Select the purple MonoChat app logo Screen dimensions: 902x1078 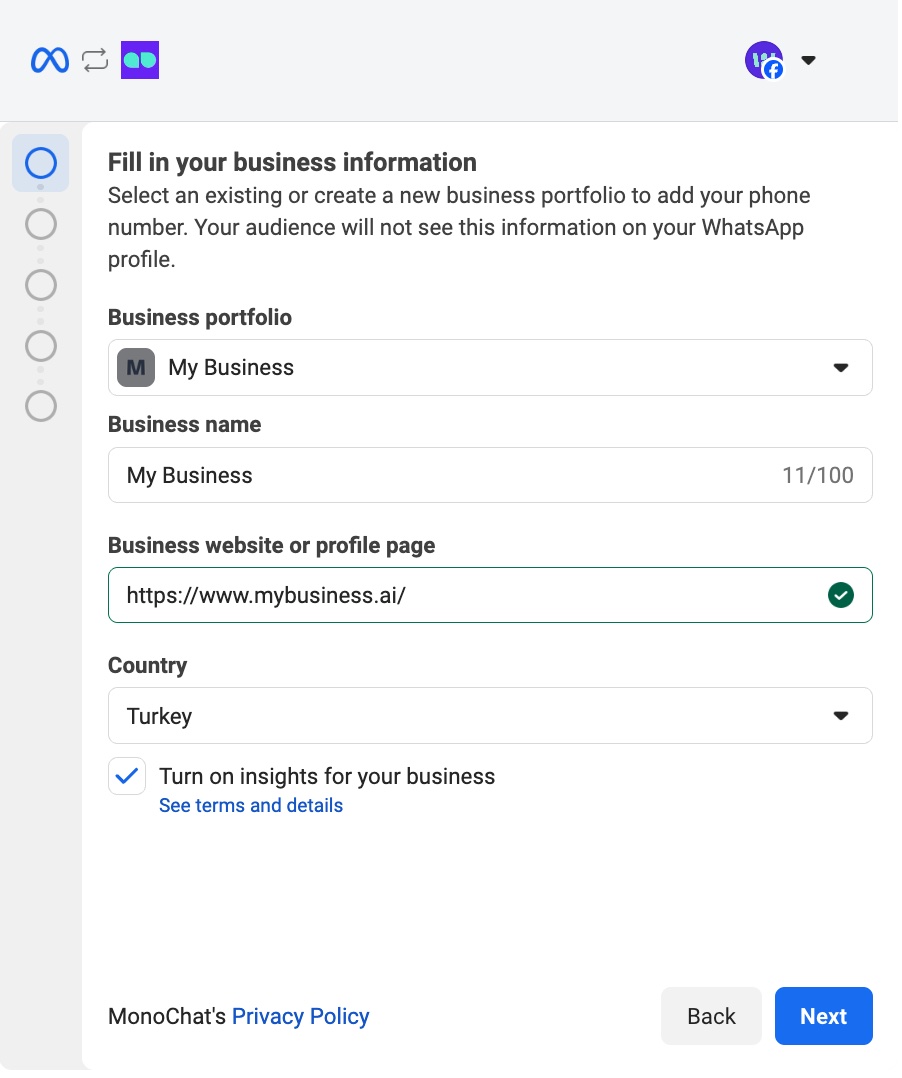139,60
